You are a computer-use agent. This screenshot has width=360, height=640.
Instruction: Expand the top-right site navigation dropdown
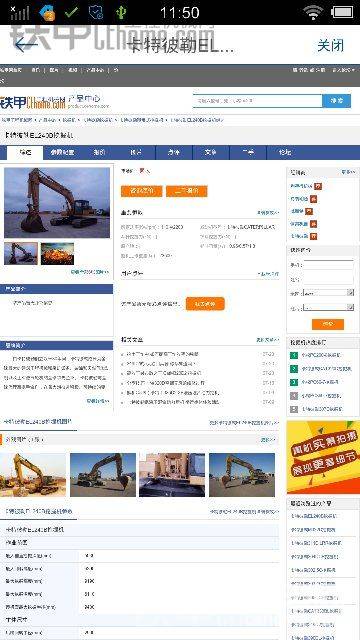click(343, 70)
